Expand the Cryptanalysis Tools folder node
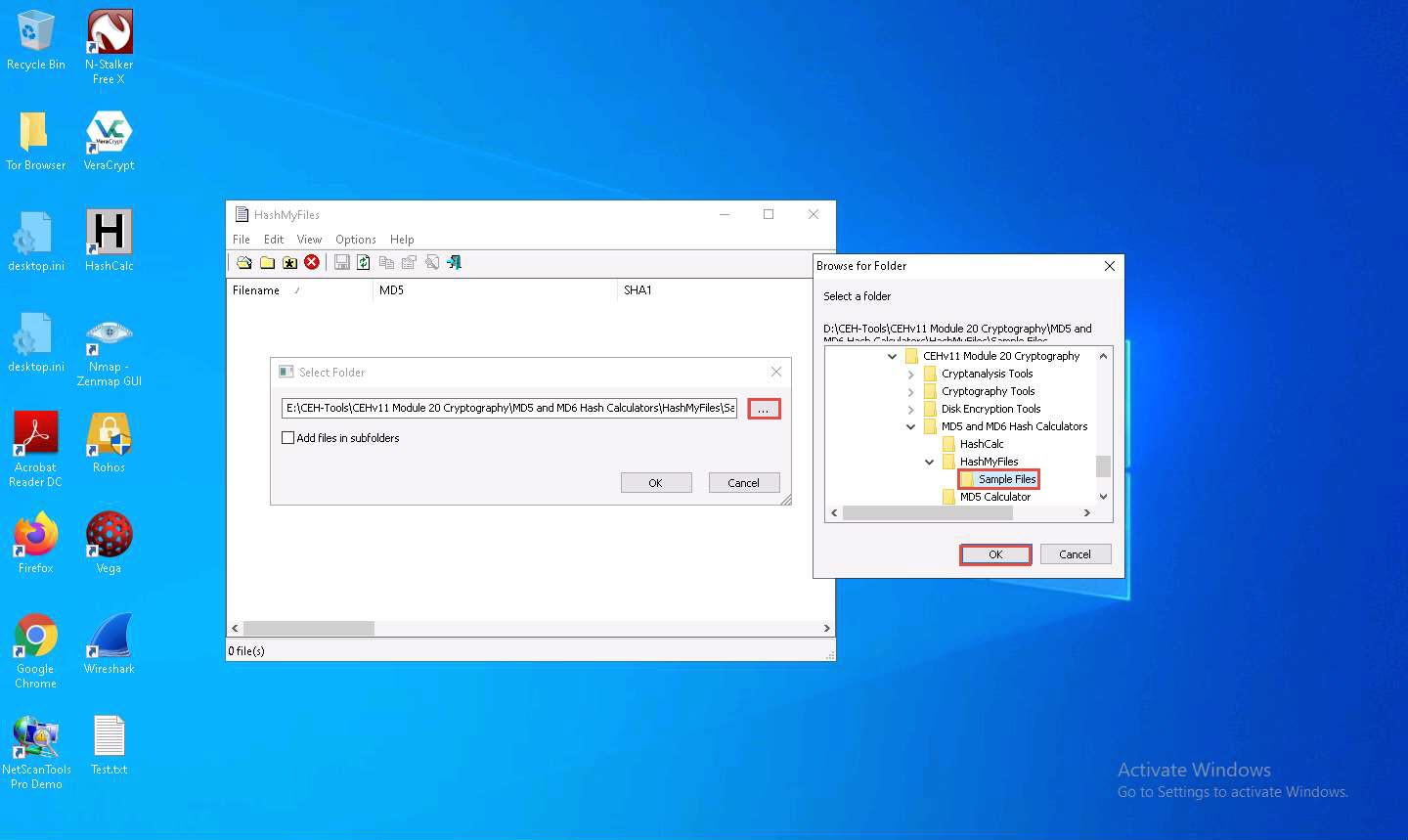 point(911,375)
